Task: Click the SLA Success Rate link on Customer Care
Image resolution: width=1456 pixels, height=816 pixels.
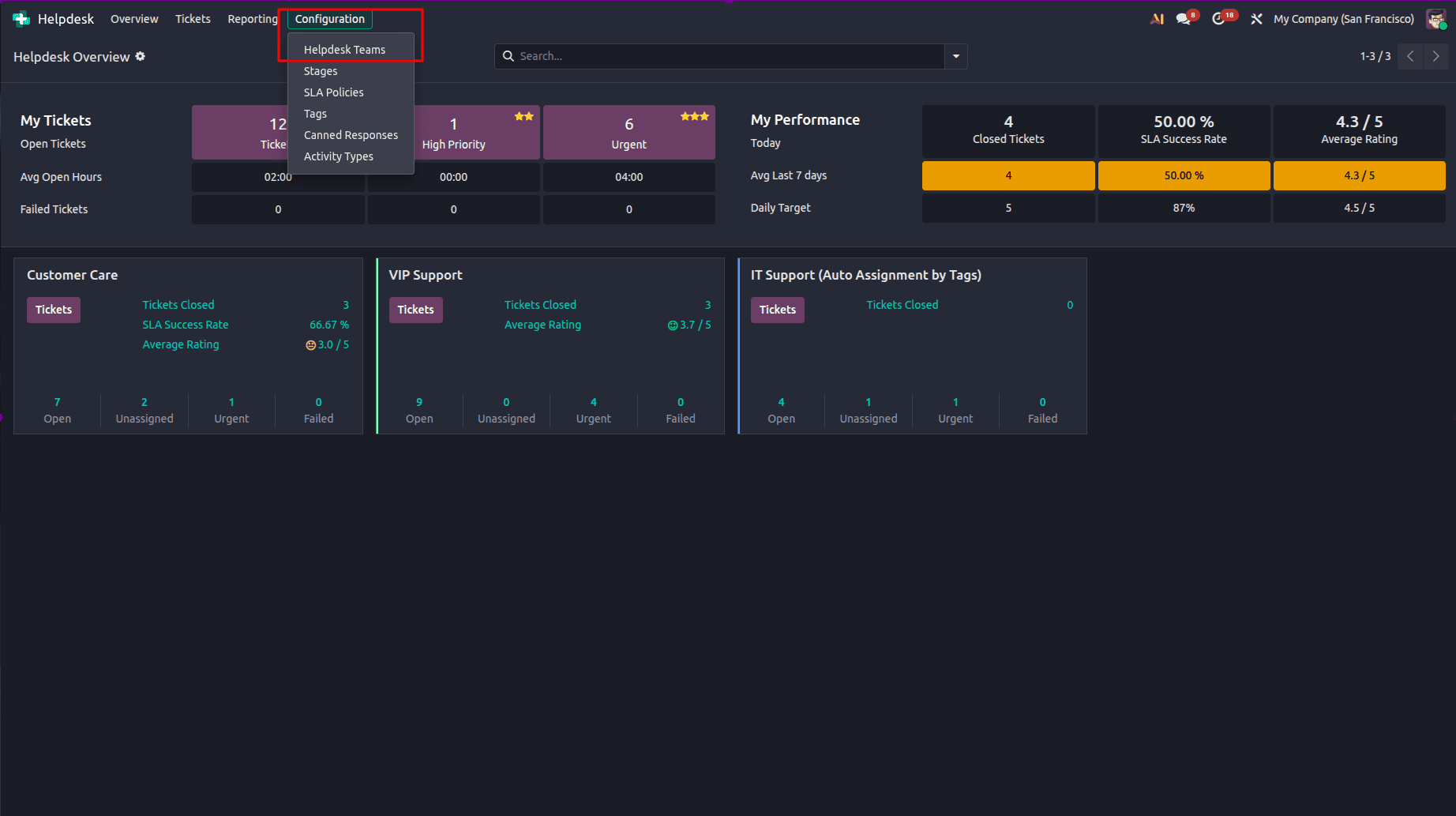Action: [186, 325]
